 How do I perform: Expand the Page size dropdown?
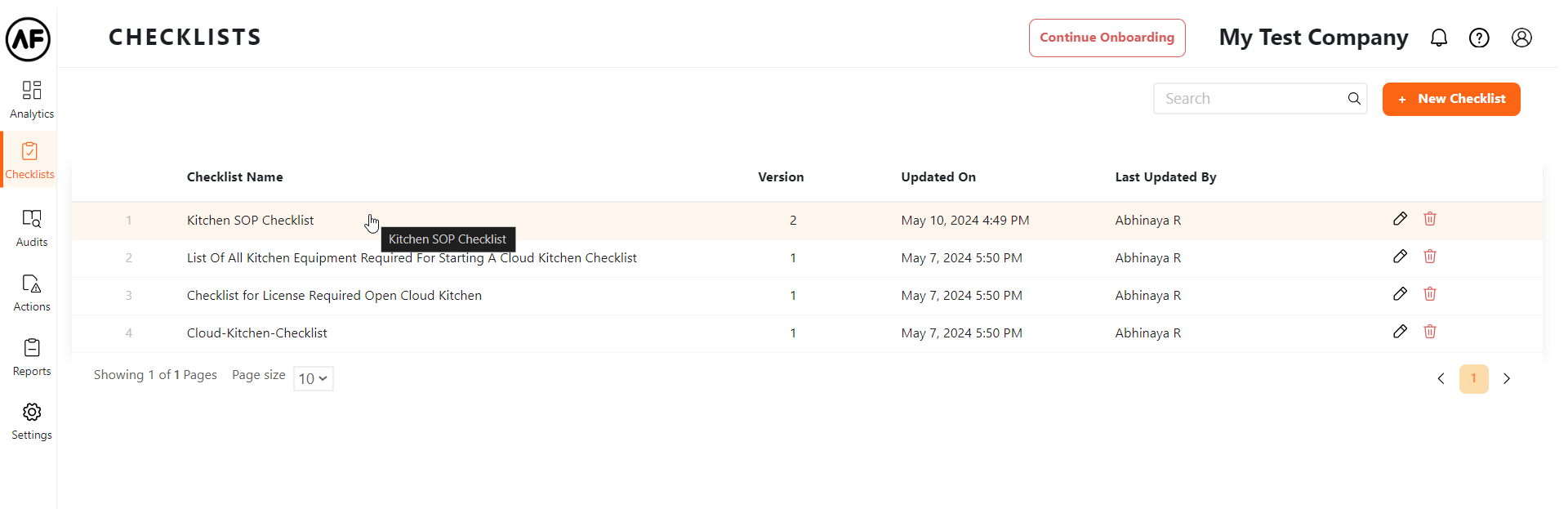313,378
